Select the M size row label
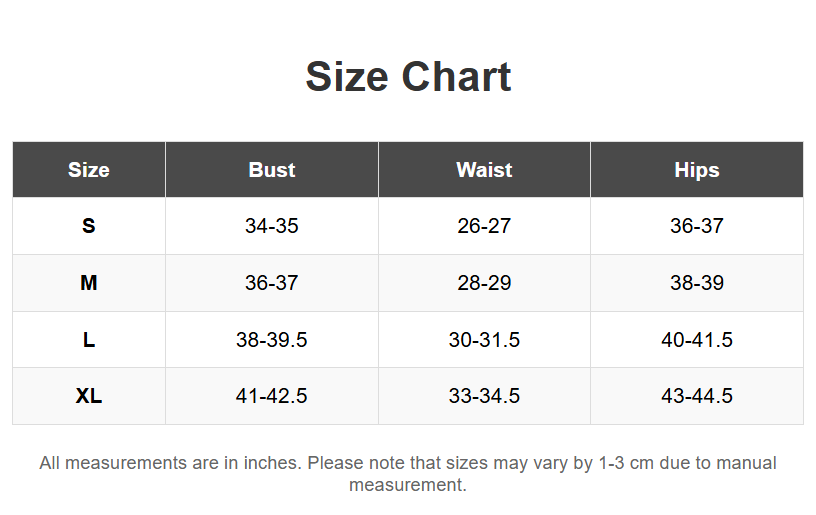816x515 pixels. tap(89, 283)
